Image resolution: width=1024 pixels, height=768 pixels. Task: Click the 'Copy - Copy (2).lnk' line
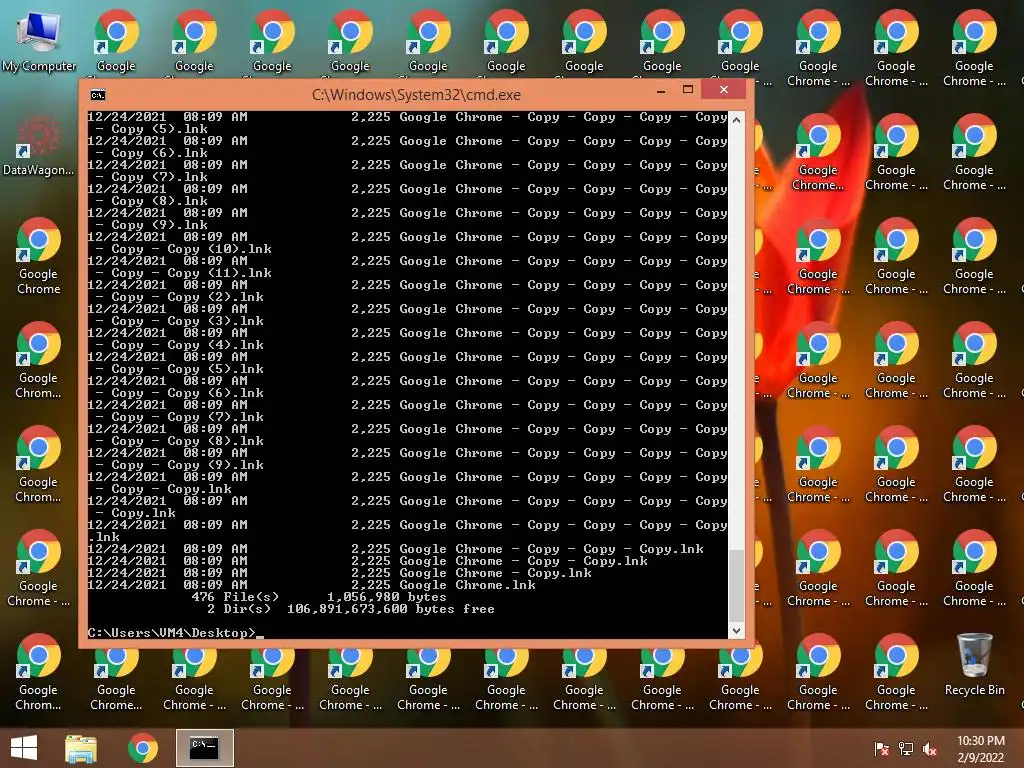[180, 297]
